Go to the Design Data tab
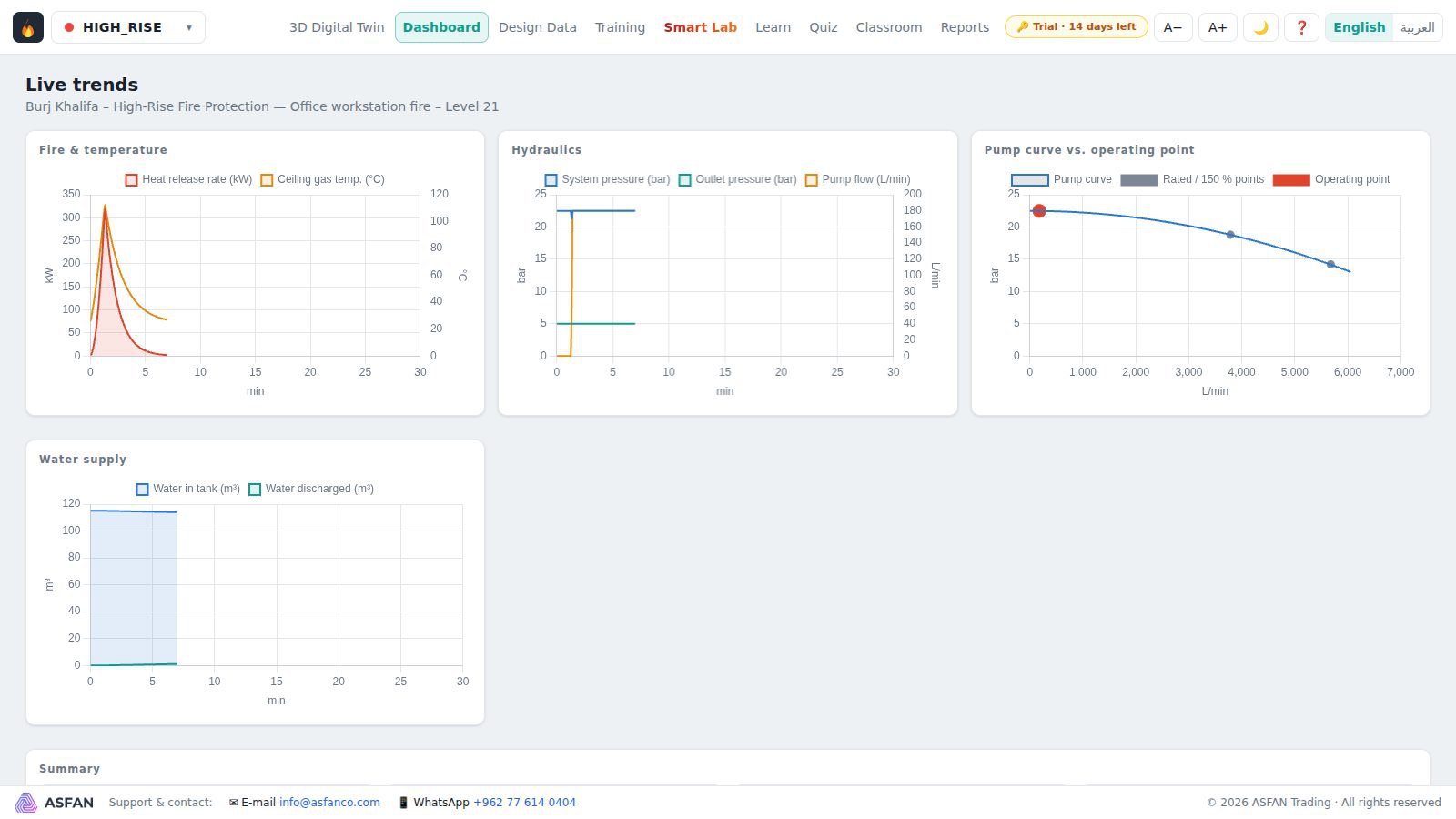The image size is (1456, 819). coord(538,27)
